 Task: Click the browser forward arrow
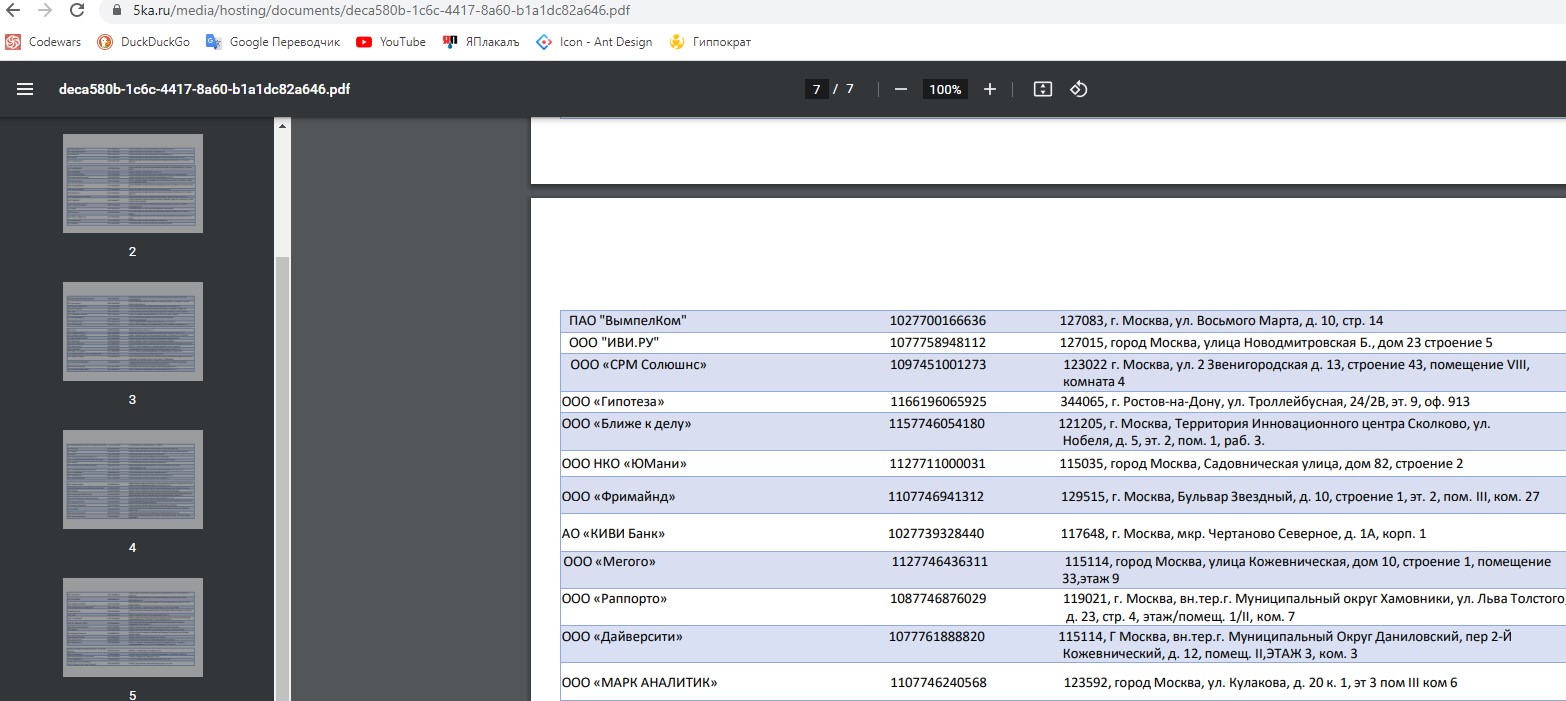pyautogui.click(x=45, y=12)
